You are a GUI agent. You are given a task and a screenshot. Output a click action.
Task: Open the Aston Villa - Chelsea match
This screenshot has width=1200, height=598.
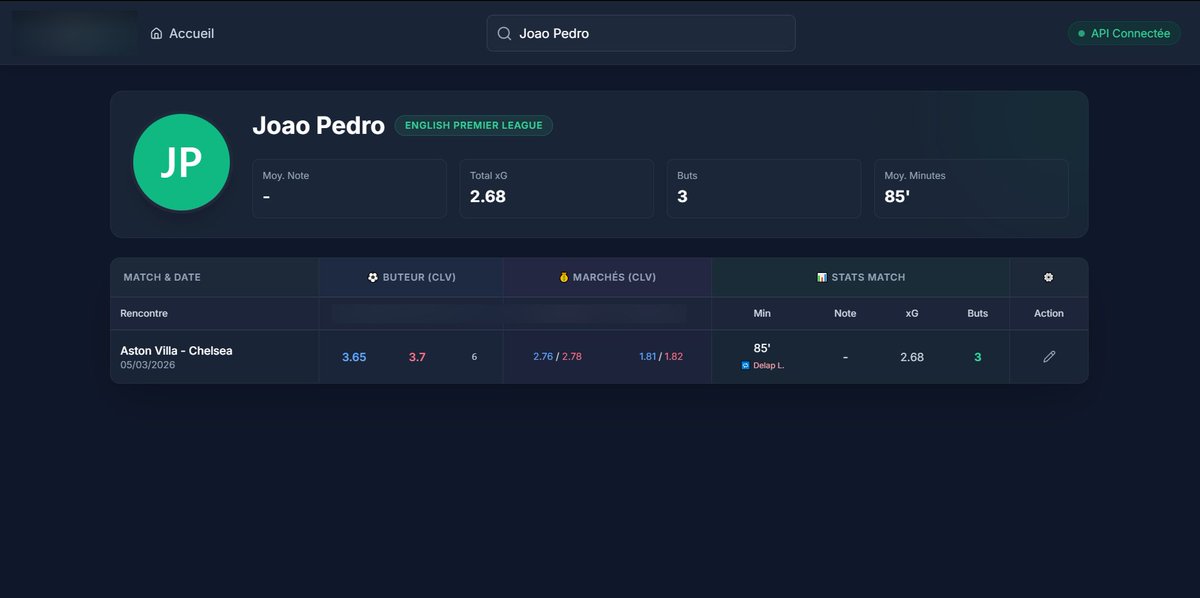pos(176,351)
